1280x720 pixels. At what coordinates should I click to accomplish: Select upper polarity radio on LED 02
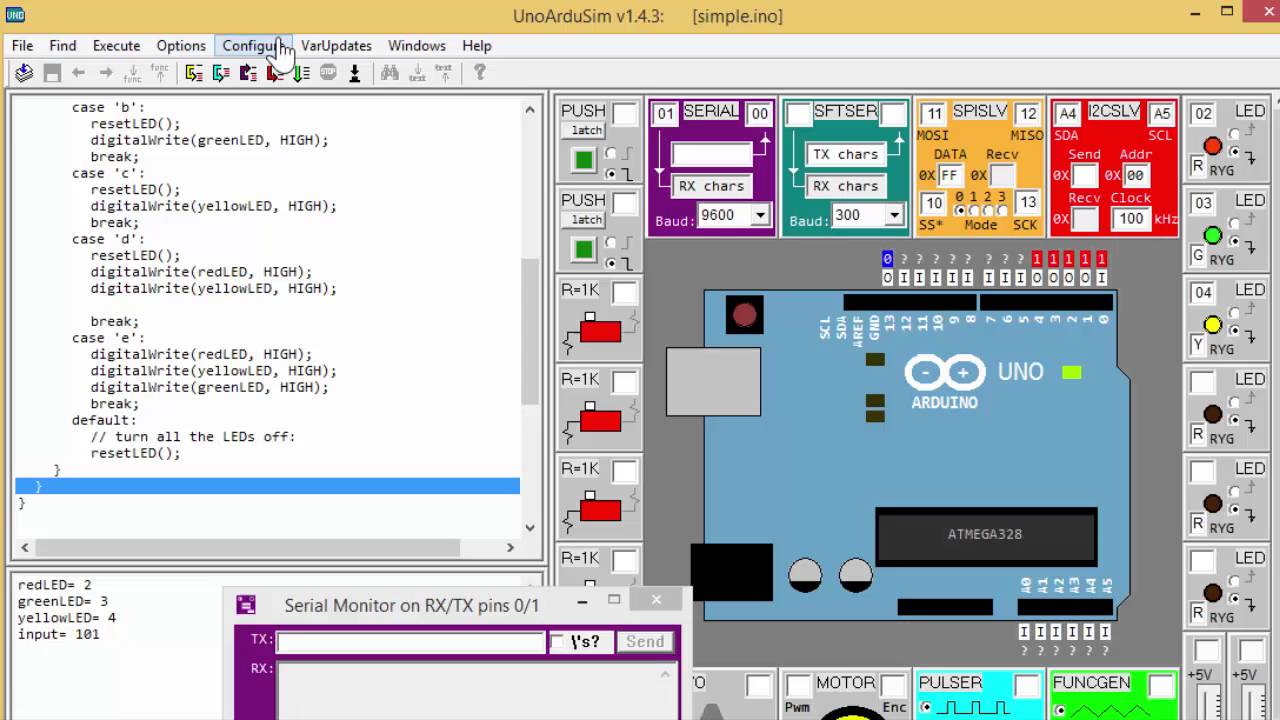tap(1234, 133)
